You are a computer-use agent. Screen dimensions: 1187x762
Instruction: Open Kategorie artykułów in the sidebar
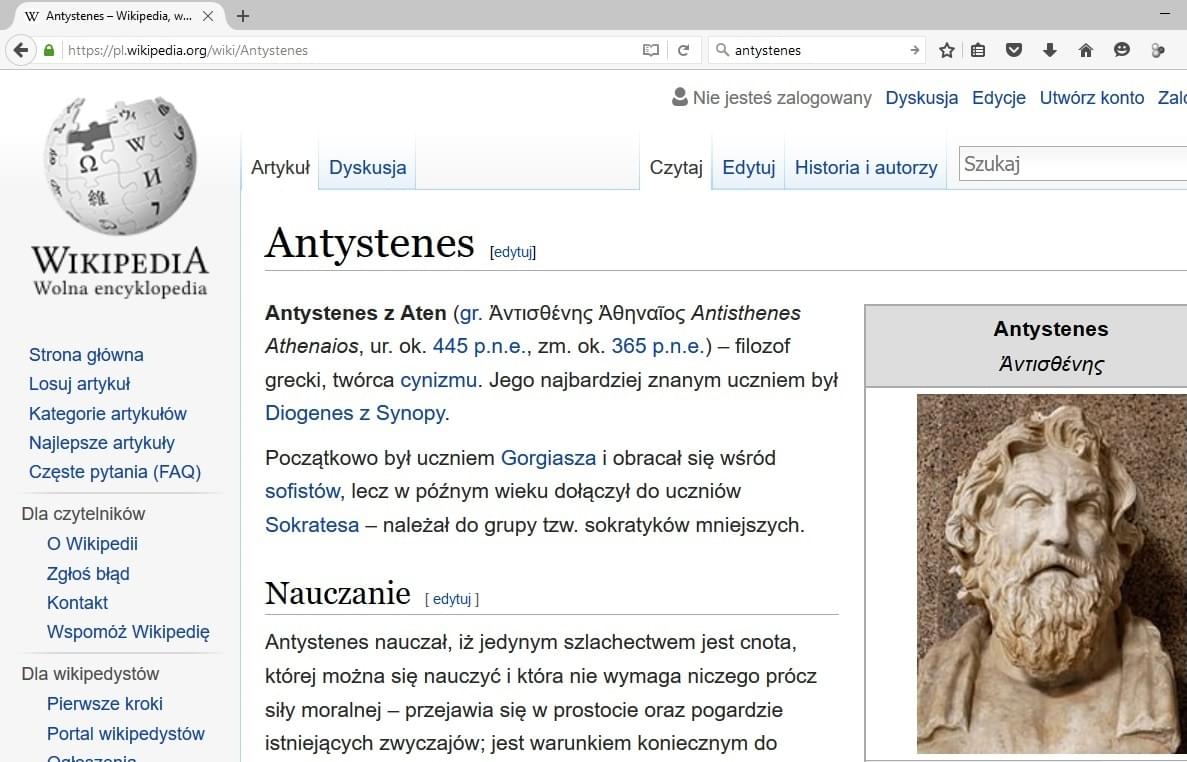pyautogui.click(x=107, y=414)
